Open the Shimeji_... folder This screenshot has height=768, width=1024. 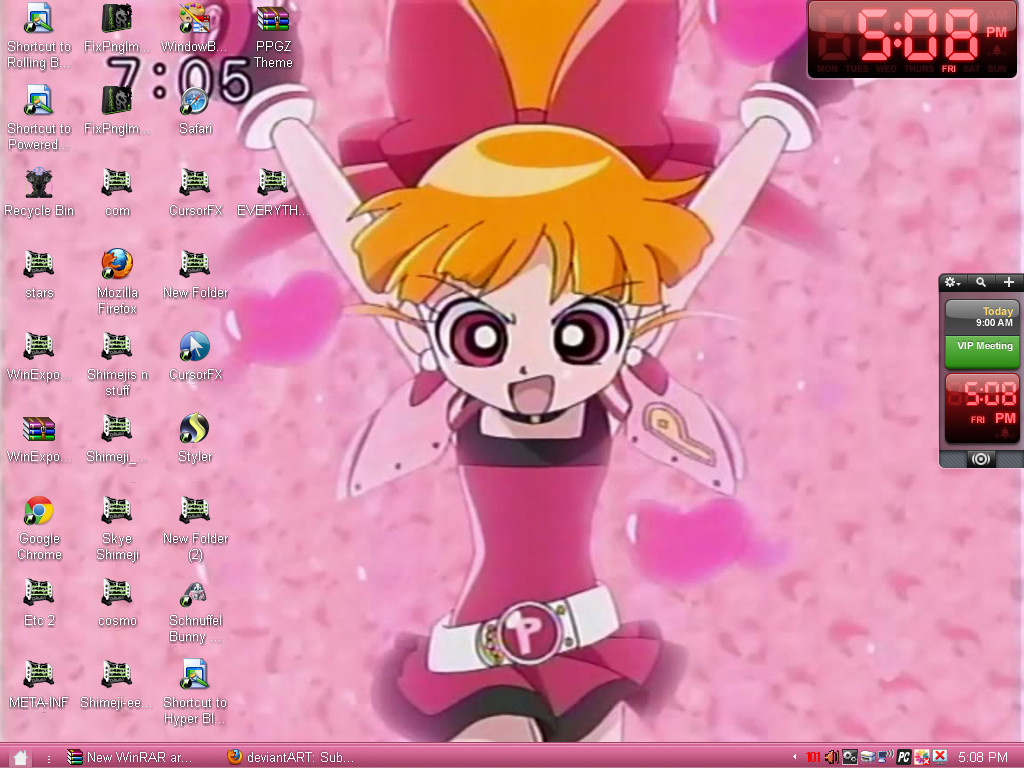117,439
